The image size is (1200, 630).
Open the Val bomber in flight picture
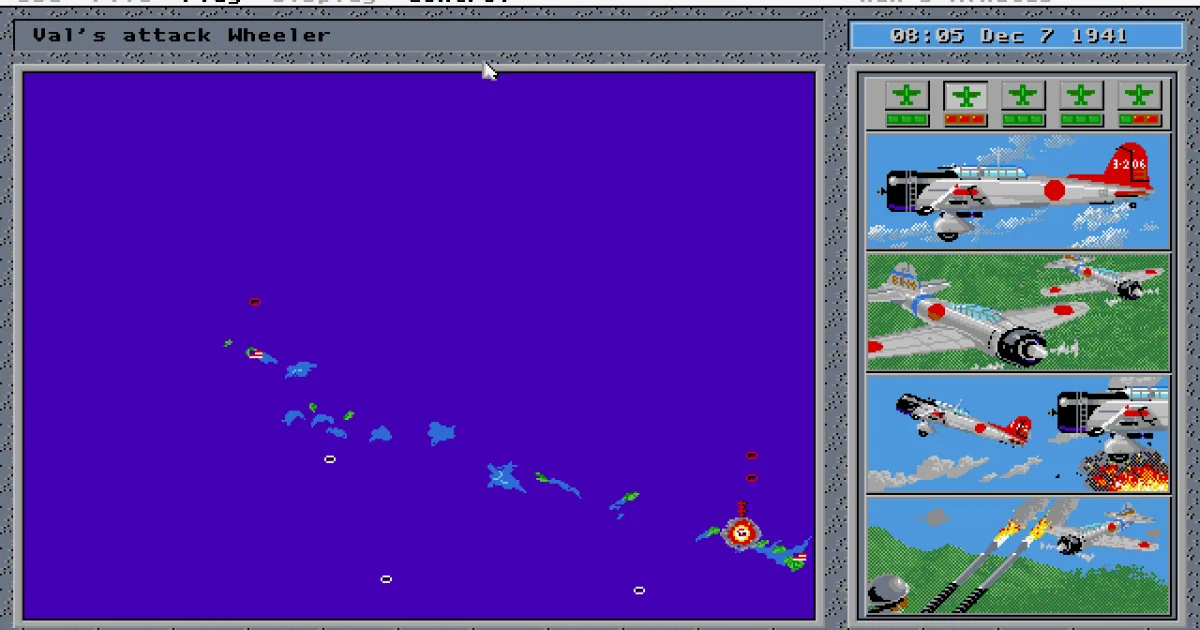(1018, 191)
